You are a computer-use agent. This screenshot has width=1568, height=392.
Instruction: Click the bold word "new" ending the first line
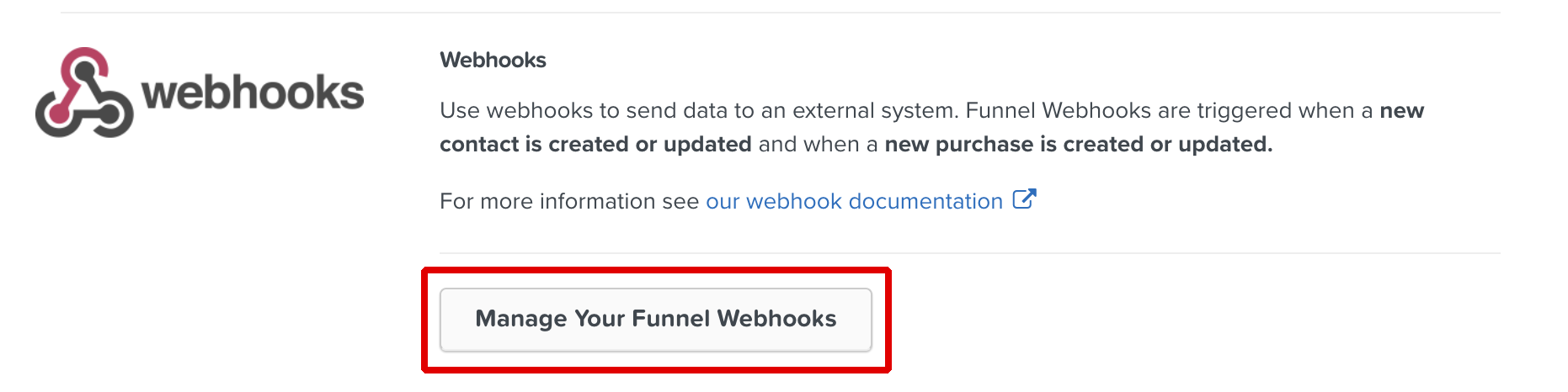[x=1401, y=111]
